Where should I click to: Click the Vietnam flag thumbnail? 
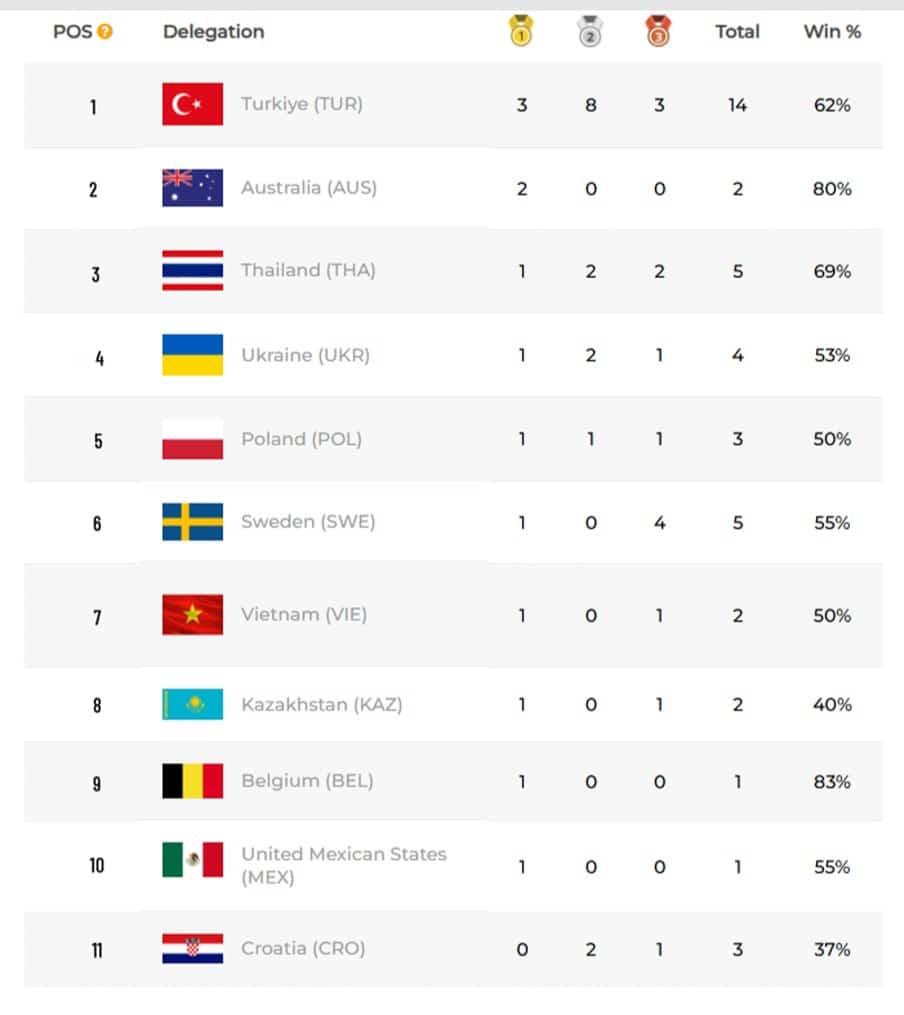coord(193,614)
